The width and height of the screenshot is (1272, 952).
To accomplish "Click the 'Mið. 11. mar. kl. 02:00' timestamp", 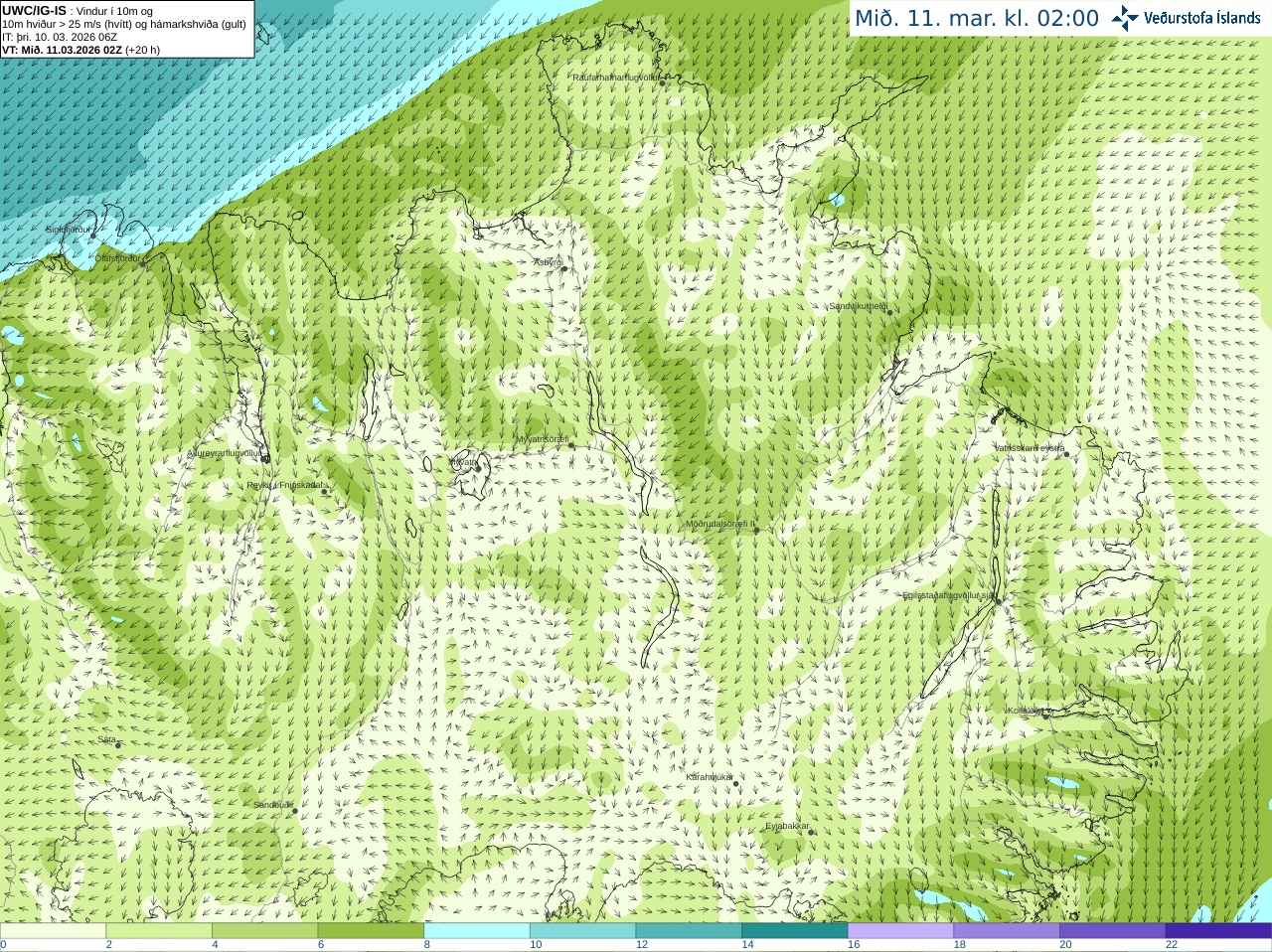I will pyautogui.click(x=977, y=19).
